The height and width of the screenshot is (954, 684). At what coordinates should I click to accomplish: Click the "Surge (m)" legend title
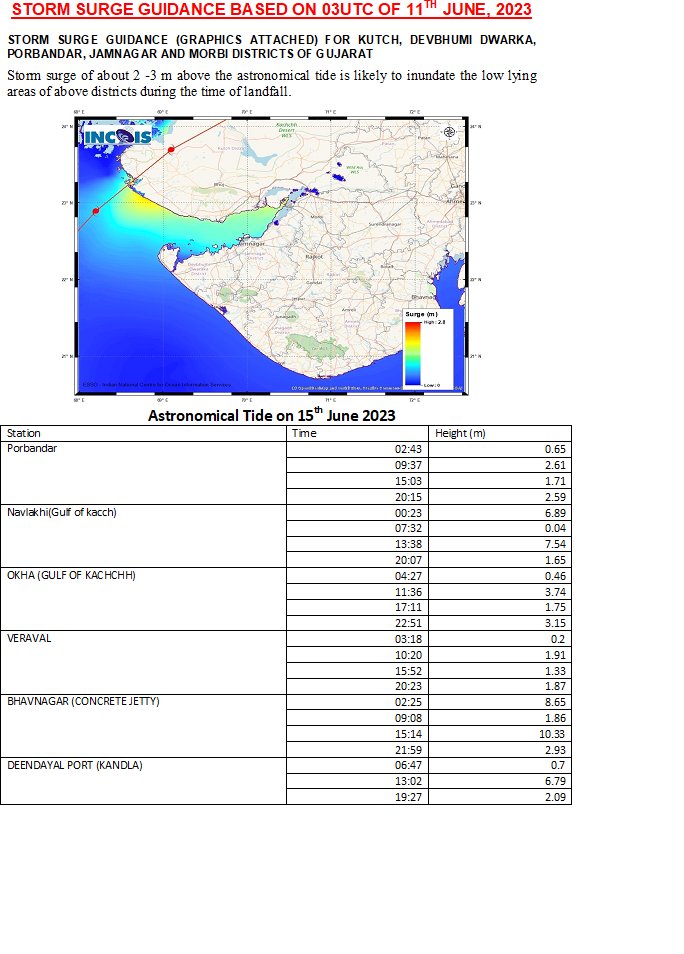tap(422, 314)
